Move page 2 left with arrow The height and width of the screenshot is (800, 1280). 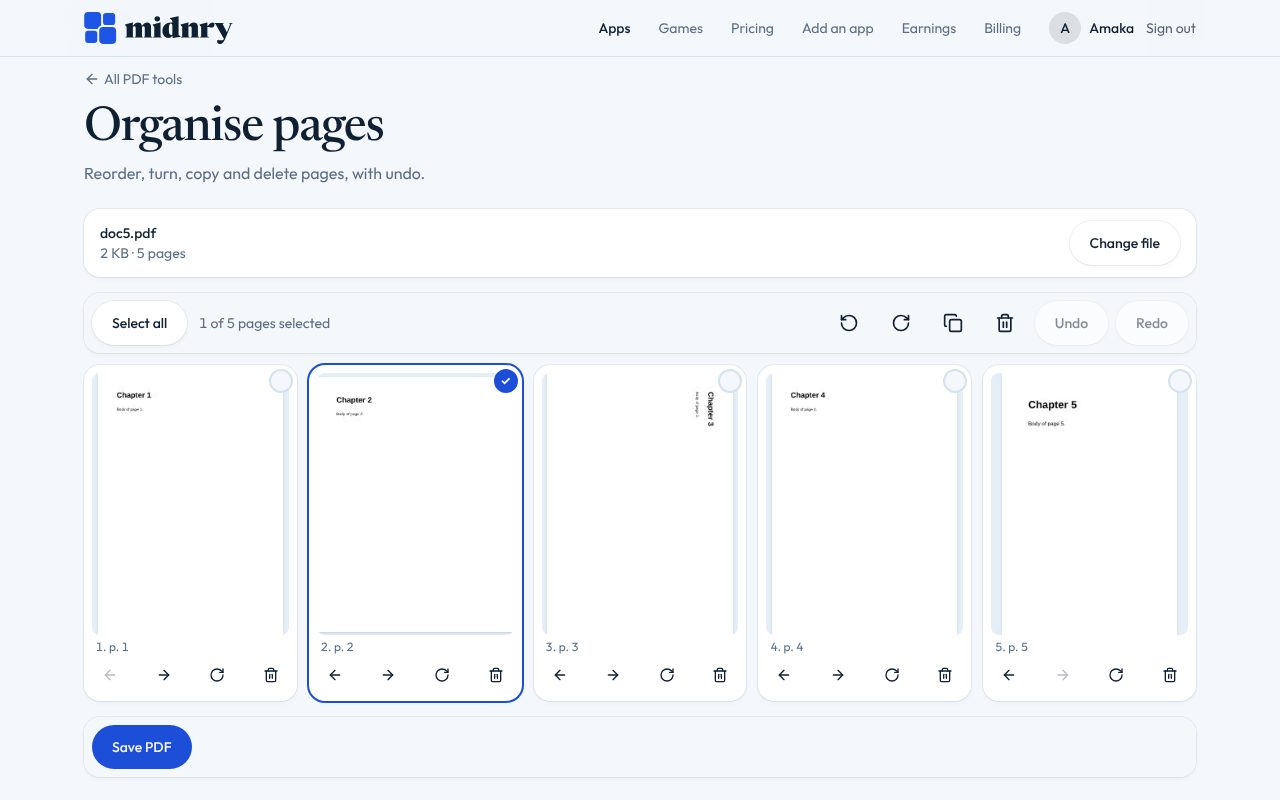[335, 675]
